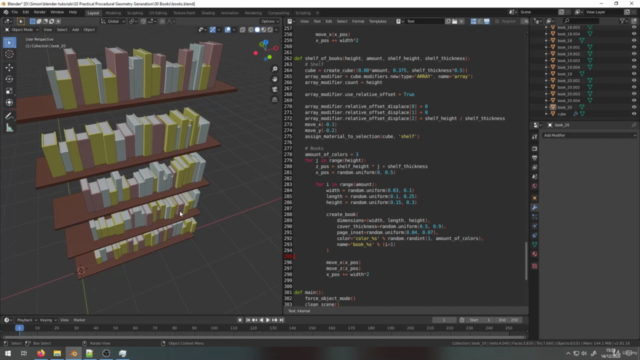
Task: Activate the Select Box tool
Action: pyautogui.click(x=9, y=42)
